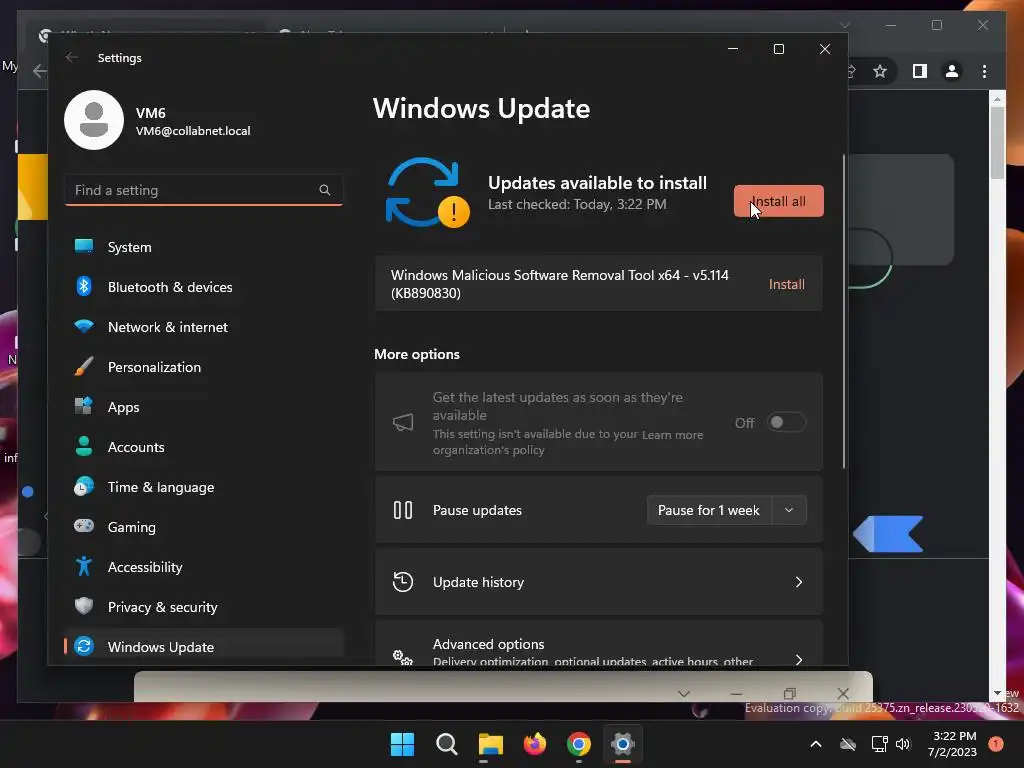The width and height of the screenshot is (1024, 768).
Task: Open the notification badge in the tray
Action: tap(996, 744)
